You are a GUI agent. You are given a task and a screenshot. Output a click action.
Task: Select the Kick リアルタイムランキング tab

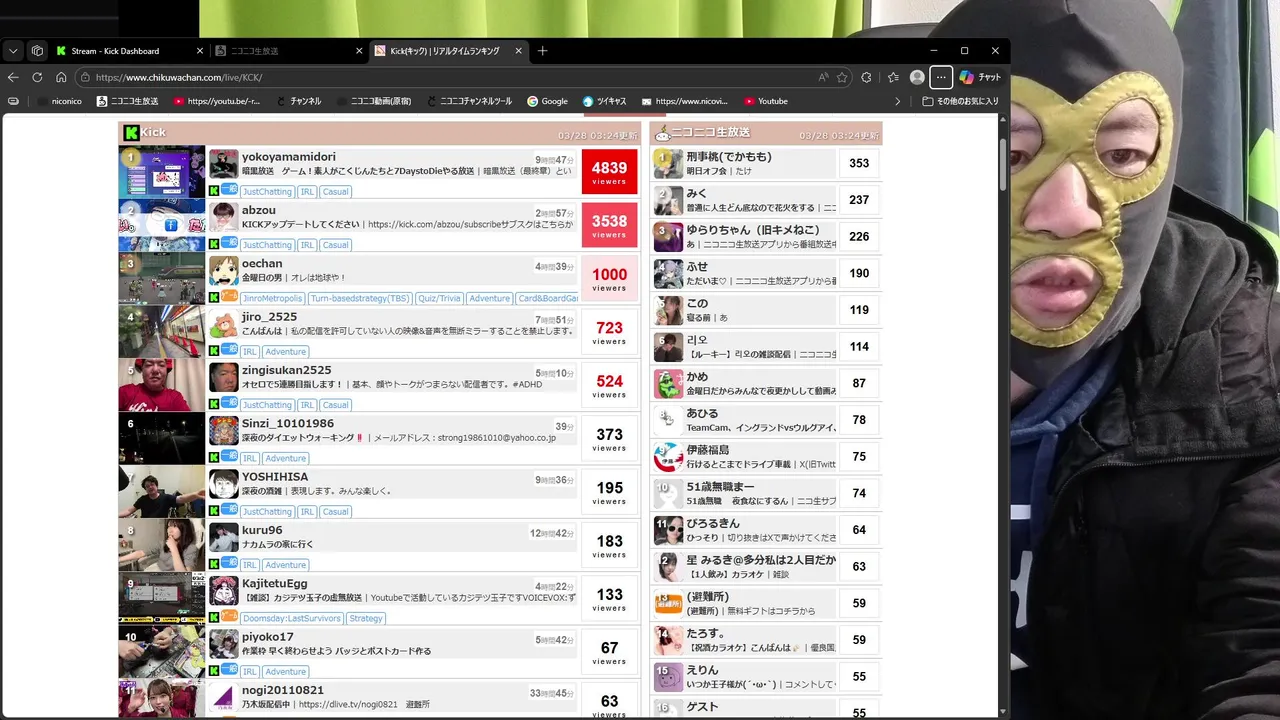tap(450, 51)
